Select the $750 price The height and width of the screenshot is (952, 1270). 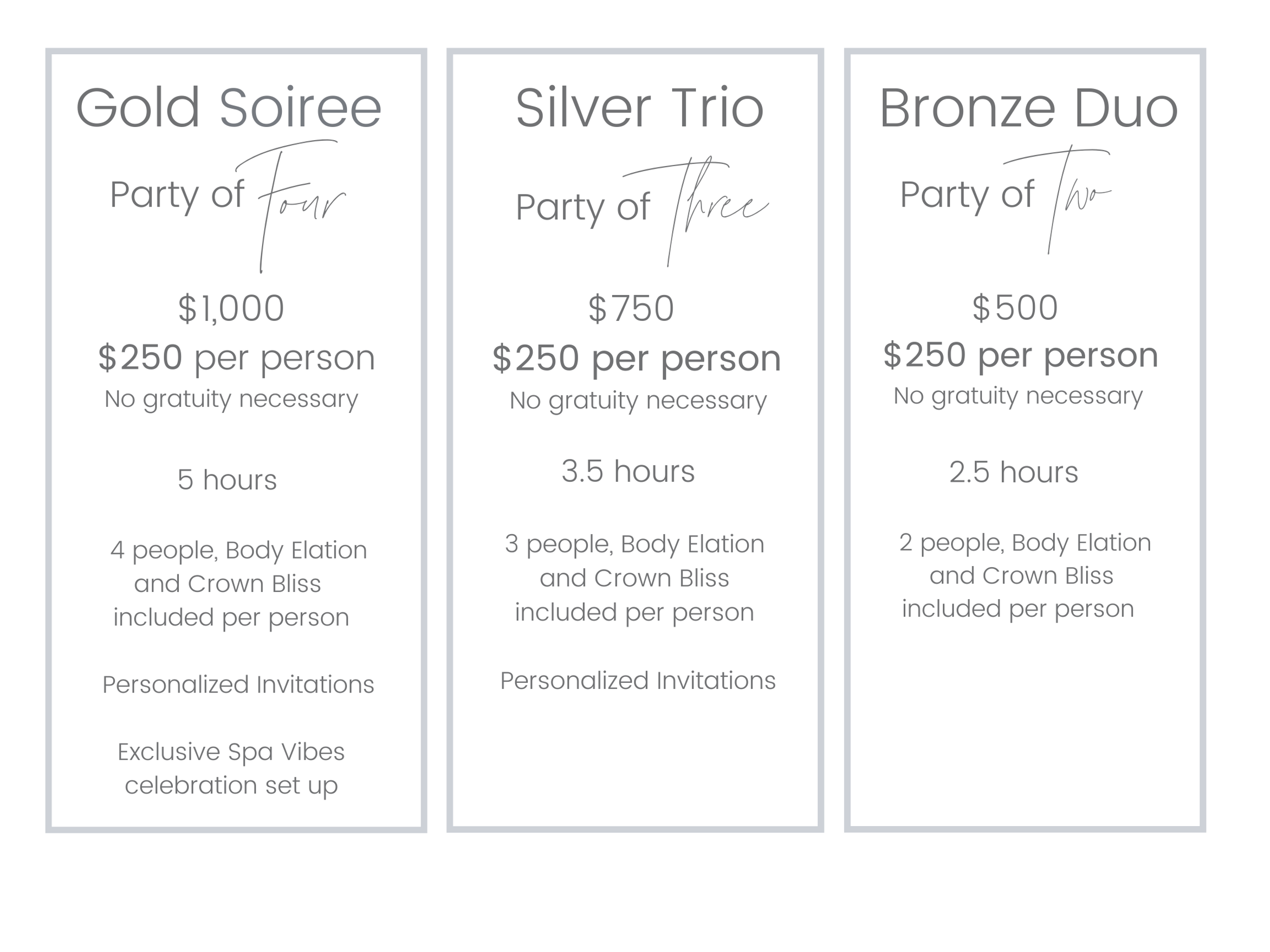coord(631,308)
